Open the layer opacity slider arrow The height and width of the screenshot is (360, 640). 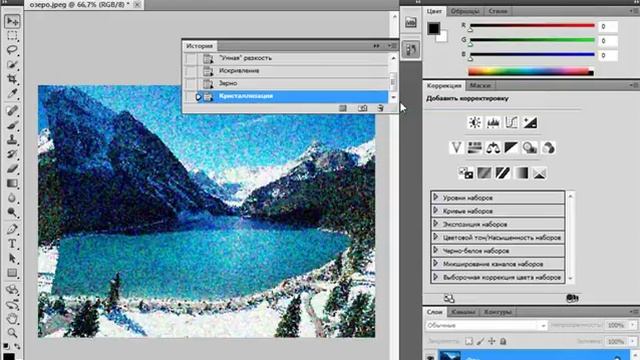(633, 325)
